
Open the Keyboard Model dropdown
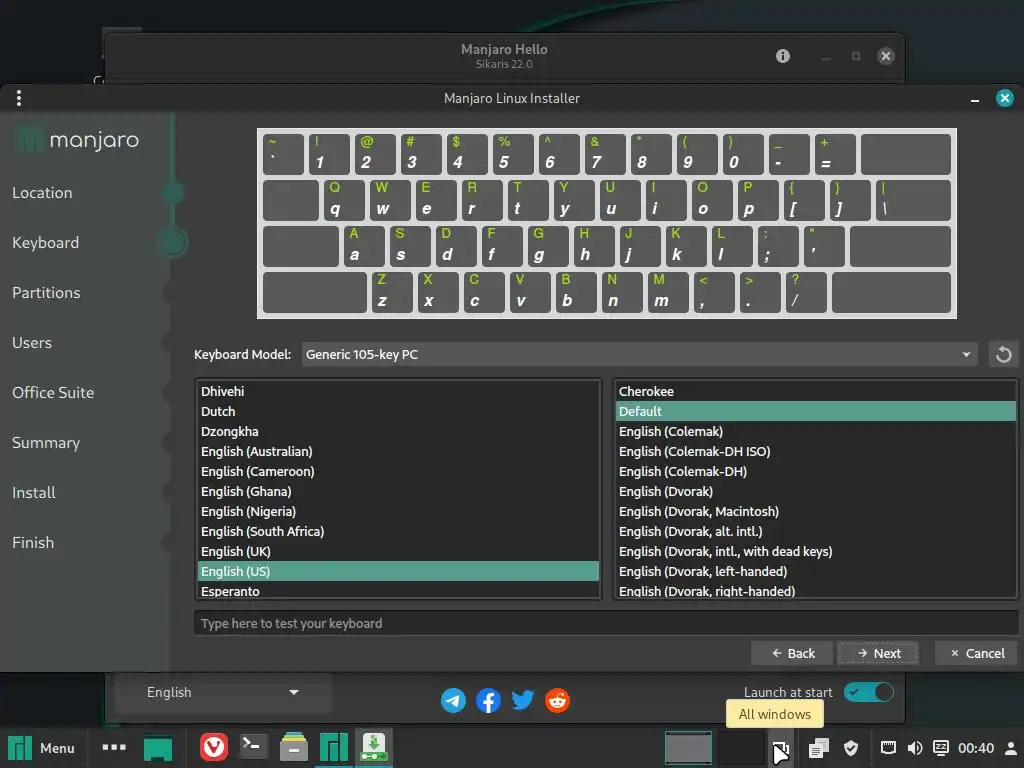tap(639, 355)
